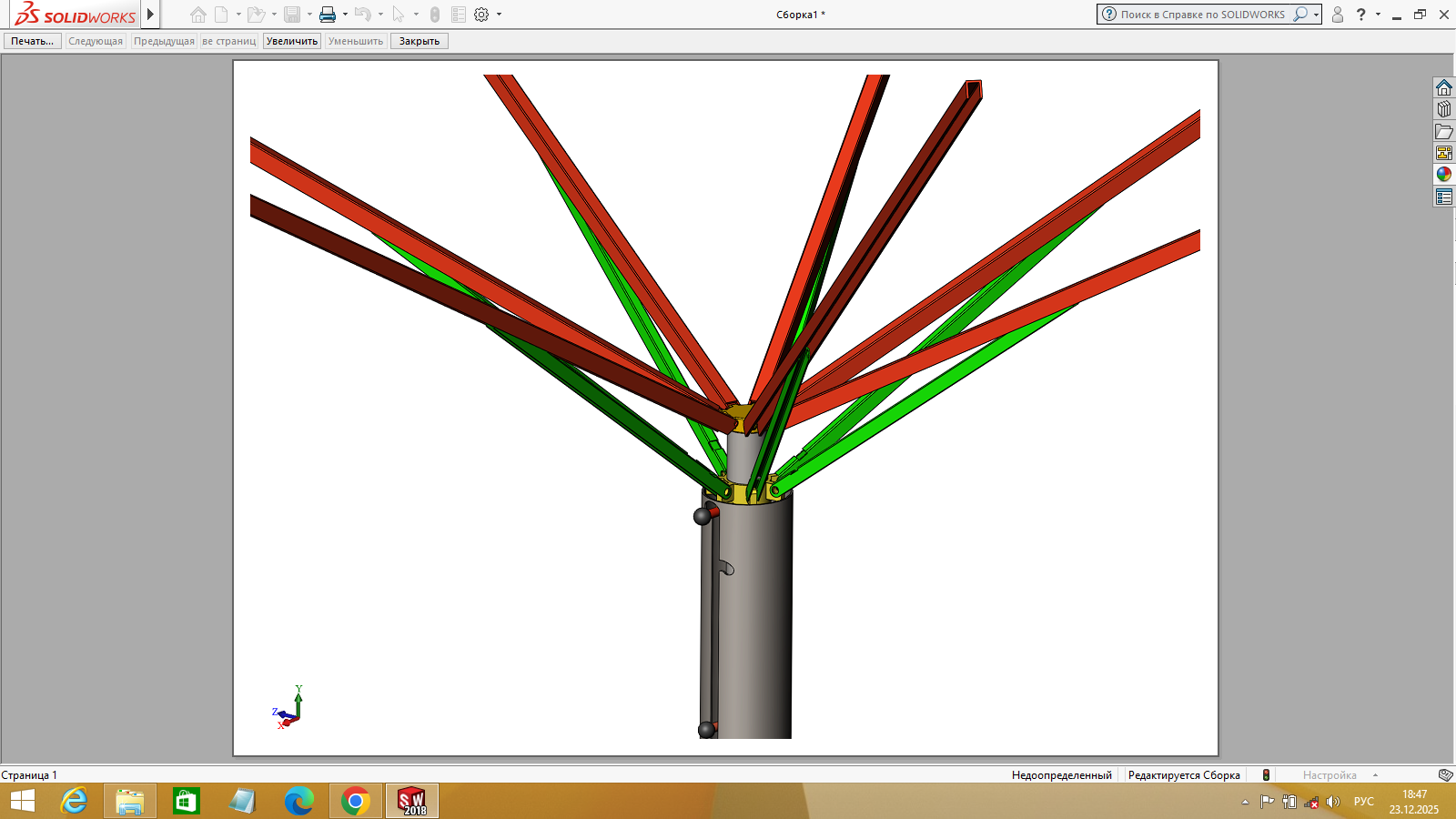
Task: Expand the Open file dropdown arrow
Action: point(274,15)
